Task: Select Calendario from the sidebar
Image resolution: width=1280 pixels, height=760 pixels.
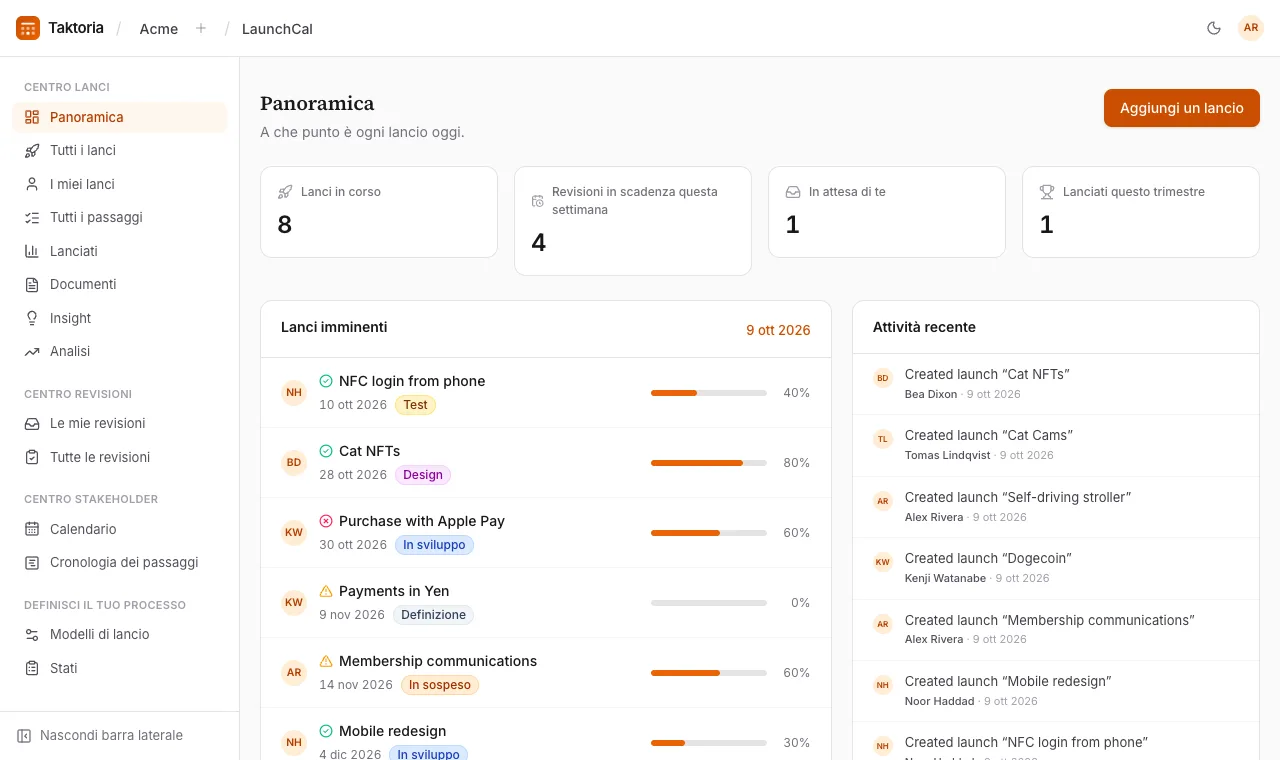Action: pos(120,529)
